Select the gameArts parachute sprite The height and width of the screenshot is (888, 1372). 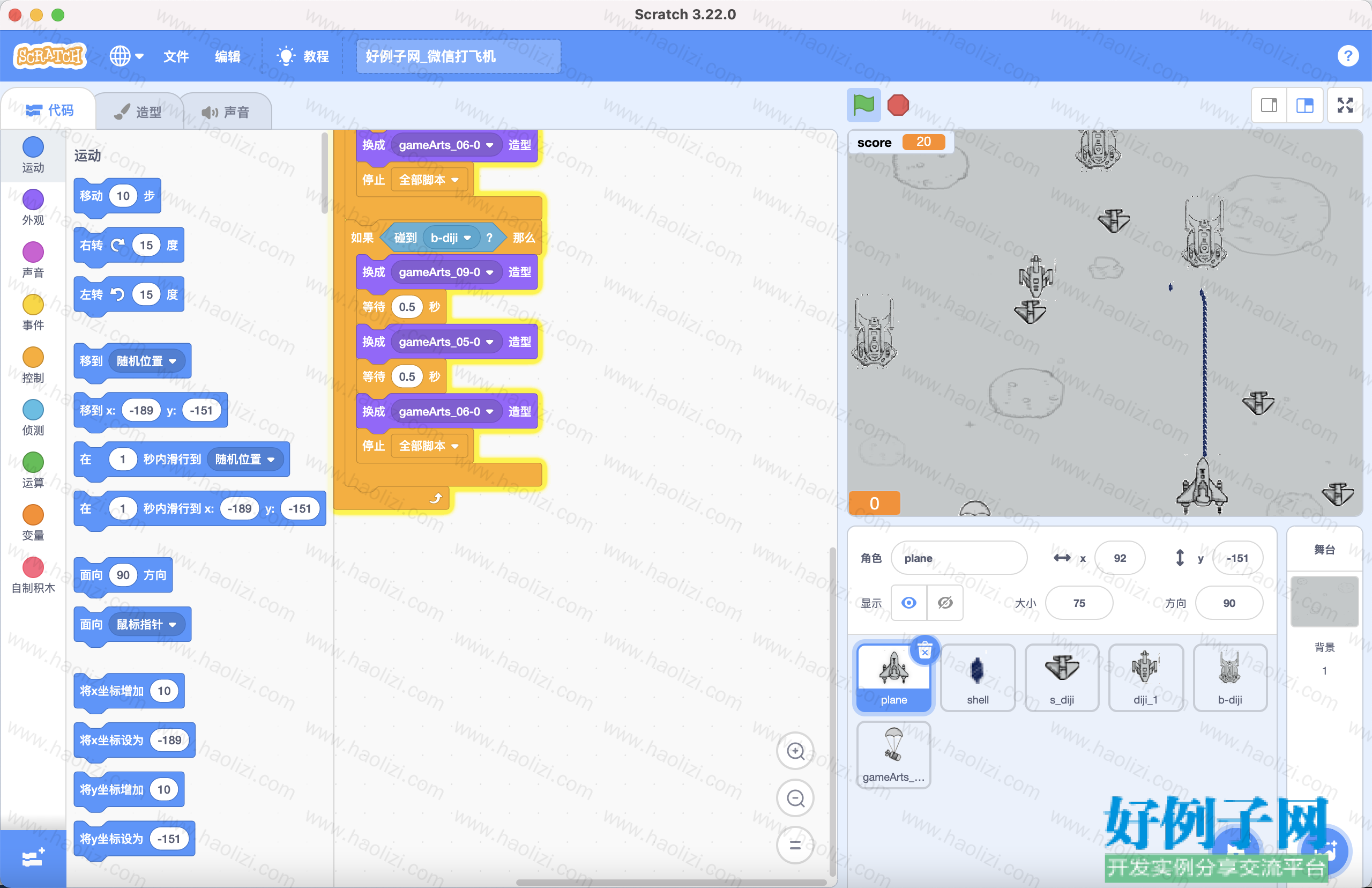[x=894, y=755]
